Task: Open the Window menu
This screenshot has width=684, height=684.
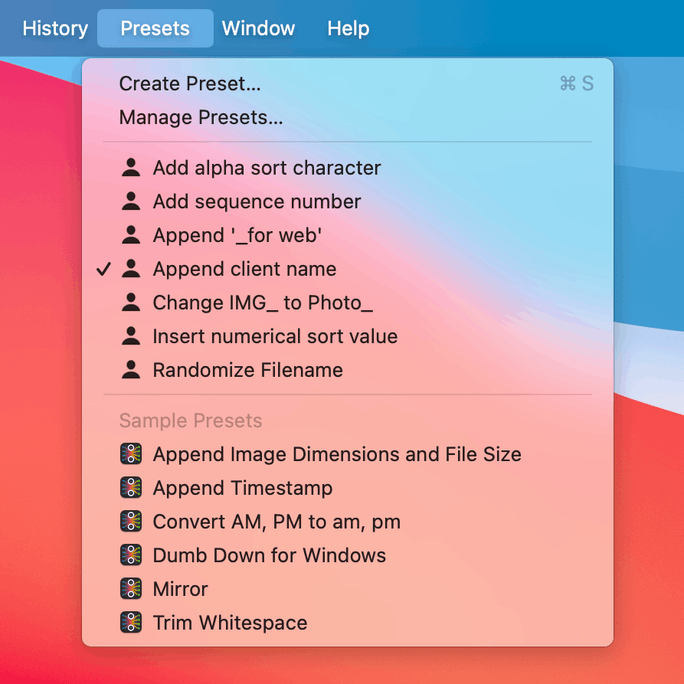Action: coord(258,29)
